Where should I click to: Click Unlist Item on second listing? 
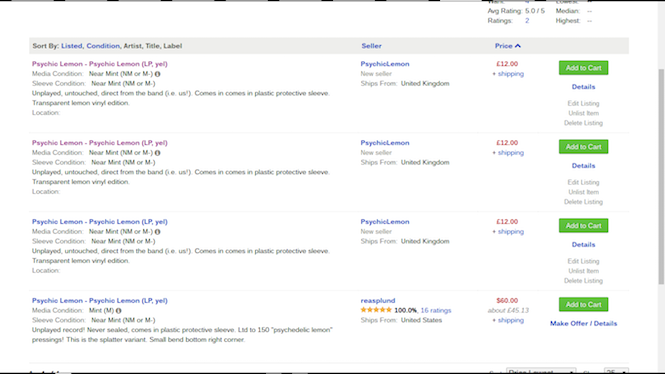pyautogui.click(x=583, y=192)
